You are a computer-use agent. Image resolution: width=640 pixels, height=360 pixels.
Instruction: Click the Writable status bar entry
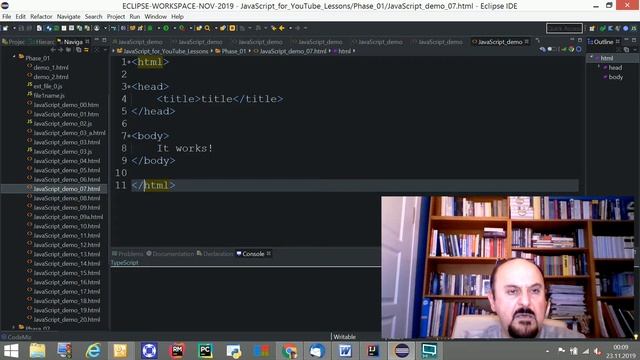(x=345, y=337)
